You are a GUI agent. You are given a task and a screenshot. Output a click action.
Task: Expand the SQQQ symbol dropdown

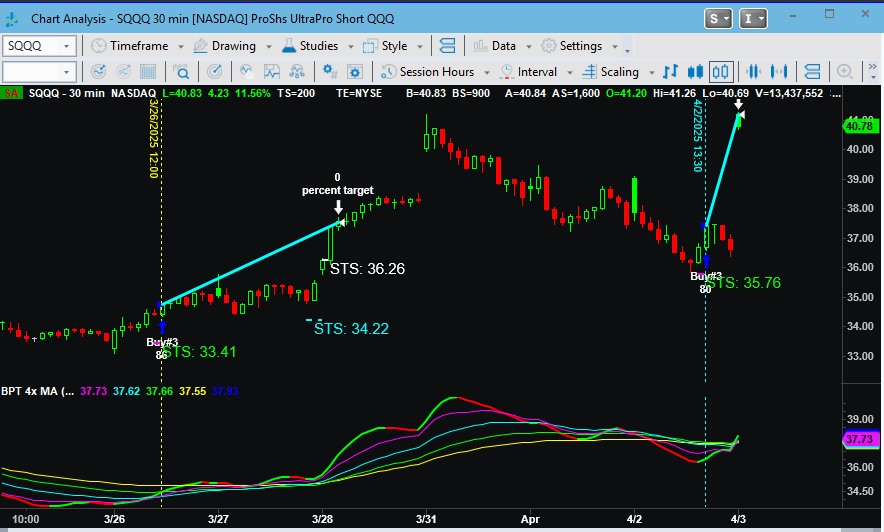click(67, 46)
